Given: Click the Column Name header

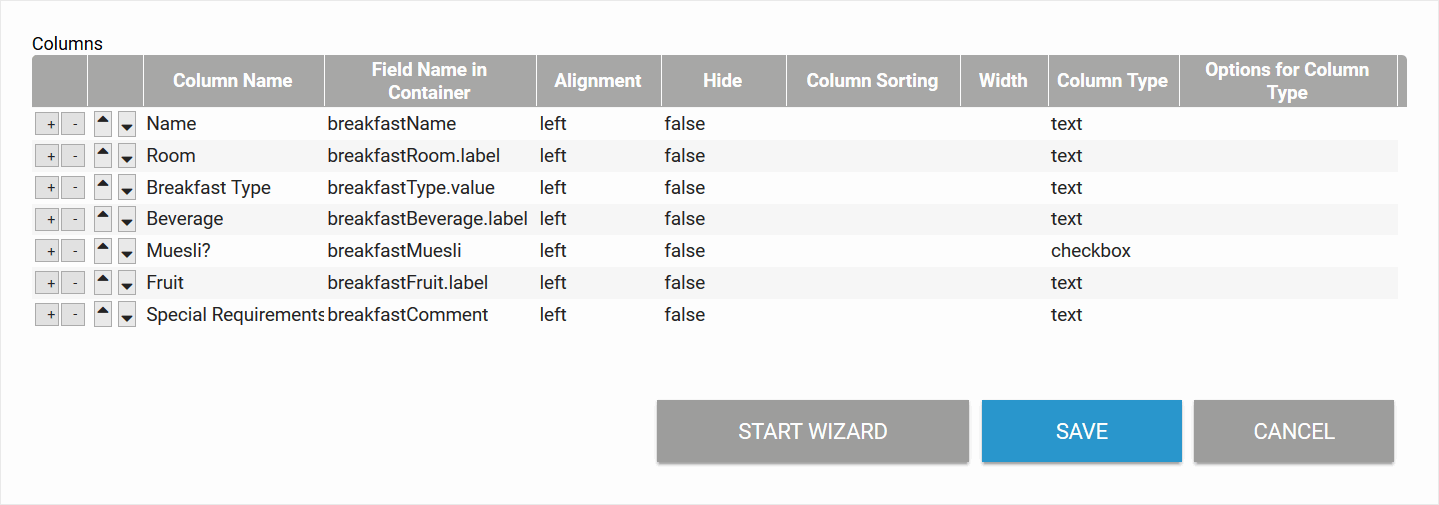Looking at the screenshot, I should (232, 81).
